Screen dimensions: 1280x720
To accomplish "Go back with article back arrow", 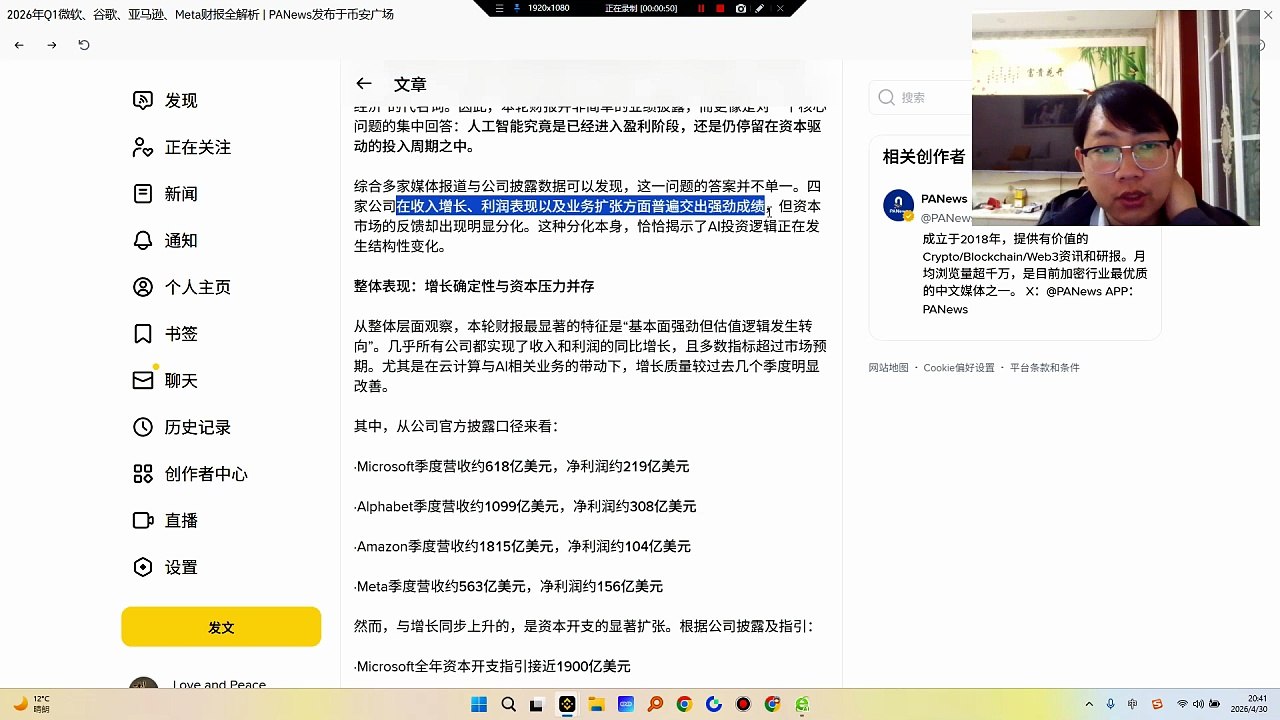I will (364, 84).
